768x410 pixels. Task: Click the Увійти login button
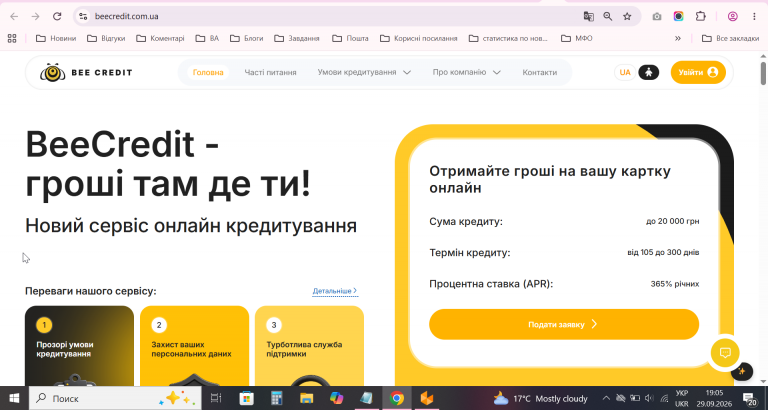point(698,72)
